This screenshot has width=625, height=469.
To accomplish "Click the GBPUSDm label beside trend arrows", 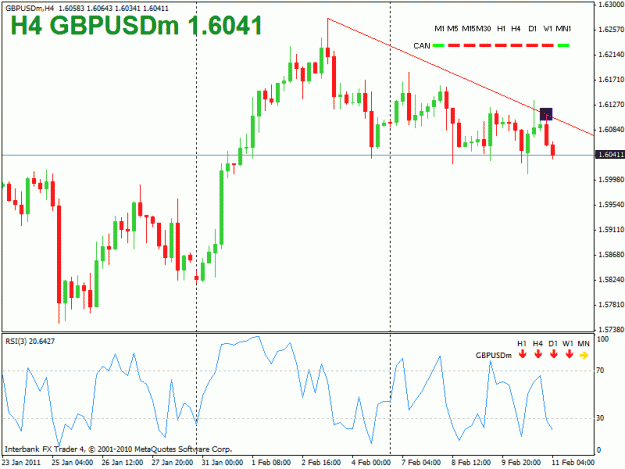I will coord(493,355).
